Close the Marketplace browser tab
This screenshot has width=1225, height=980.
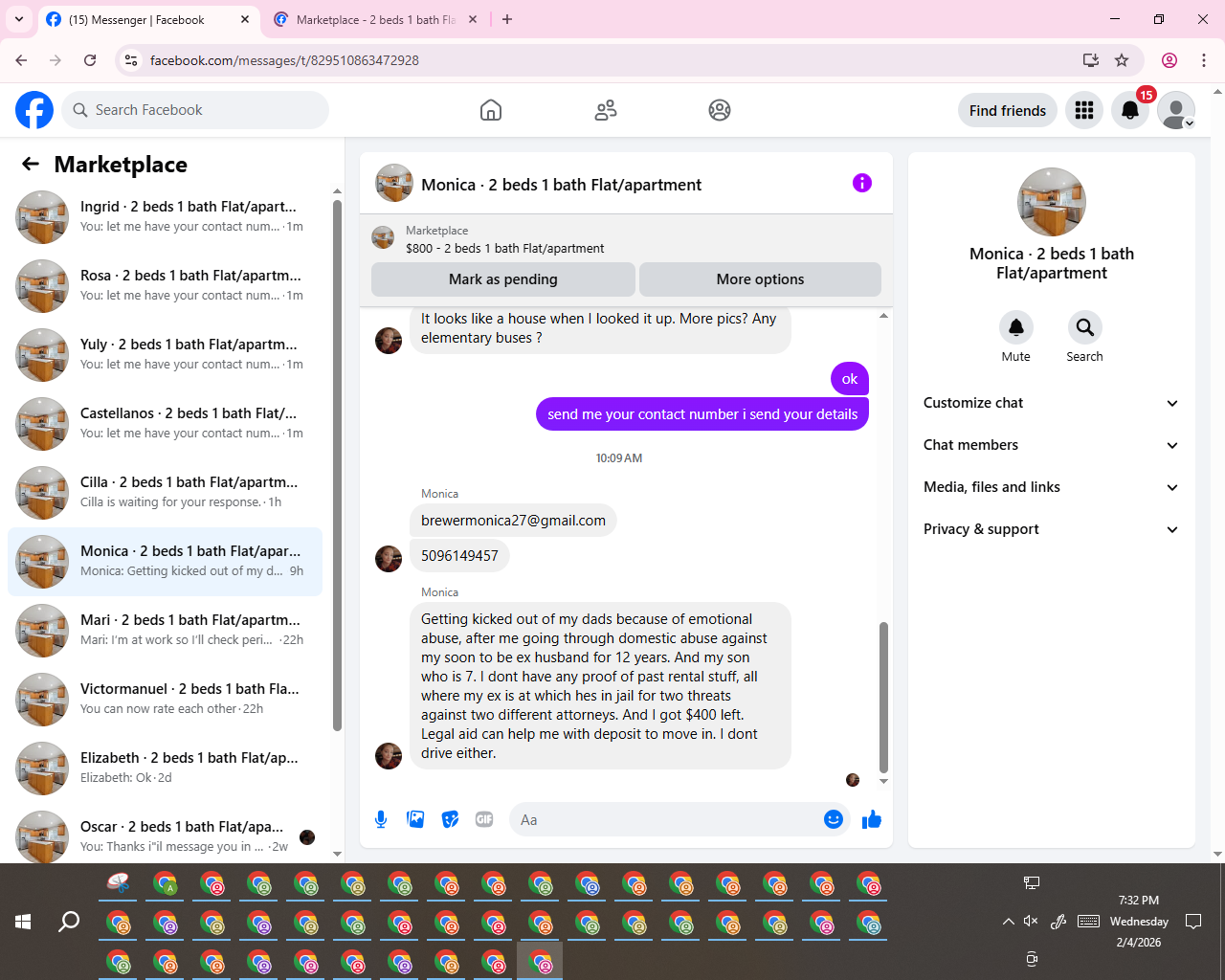[473, 19]
